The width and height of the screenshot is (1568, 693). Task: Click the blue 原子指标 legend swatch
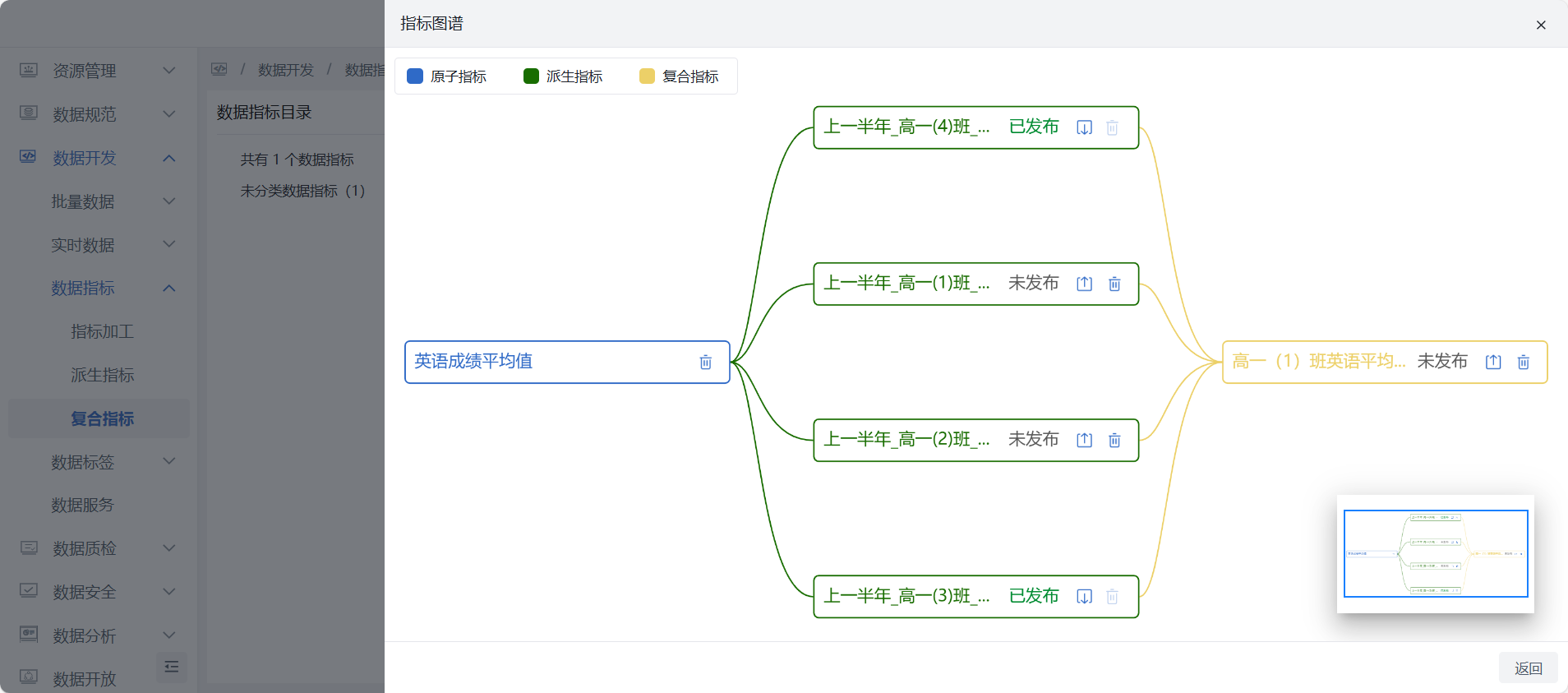[415, 76]
